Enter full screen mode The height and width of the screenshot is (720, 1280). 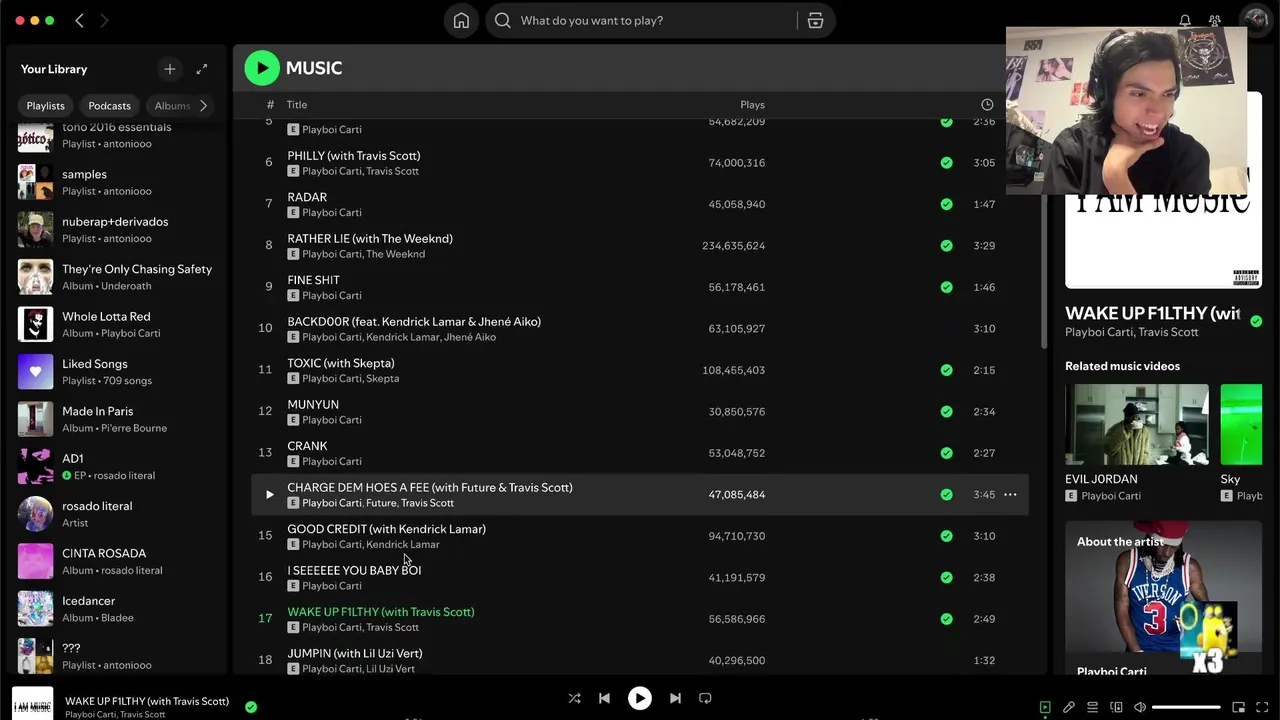[1262, 707]
